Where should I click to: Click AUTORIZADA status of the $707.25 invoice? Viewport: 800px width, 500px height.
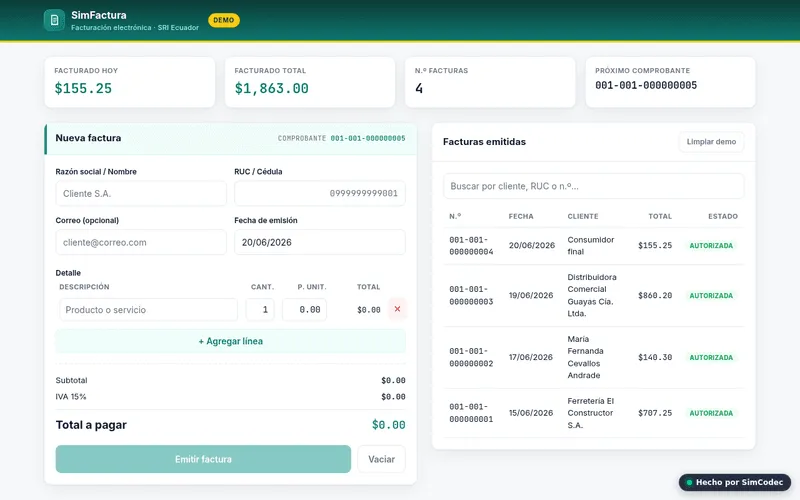(x=711, y=413)
